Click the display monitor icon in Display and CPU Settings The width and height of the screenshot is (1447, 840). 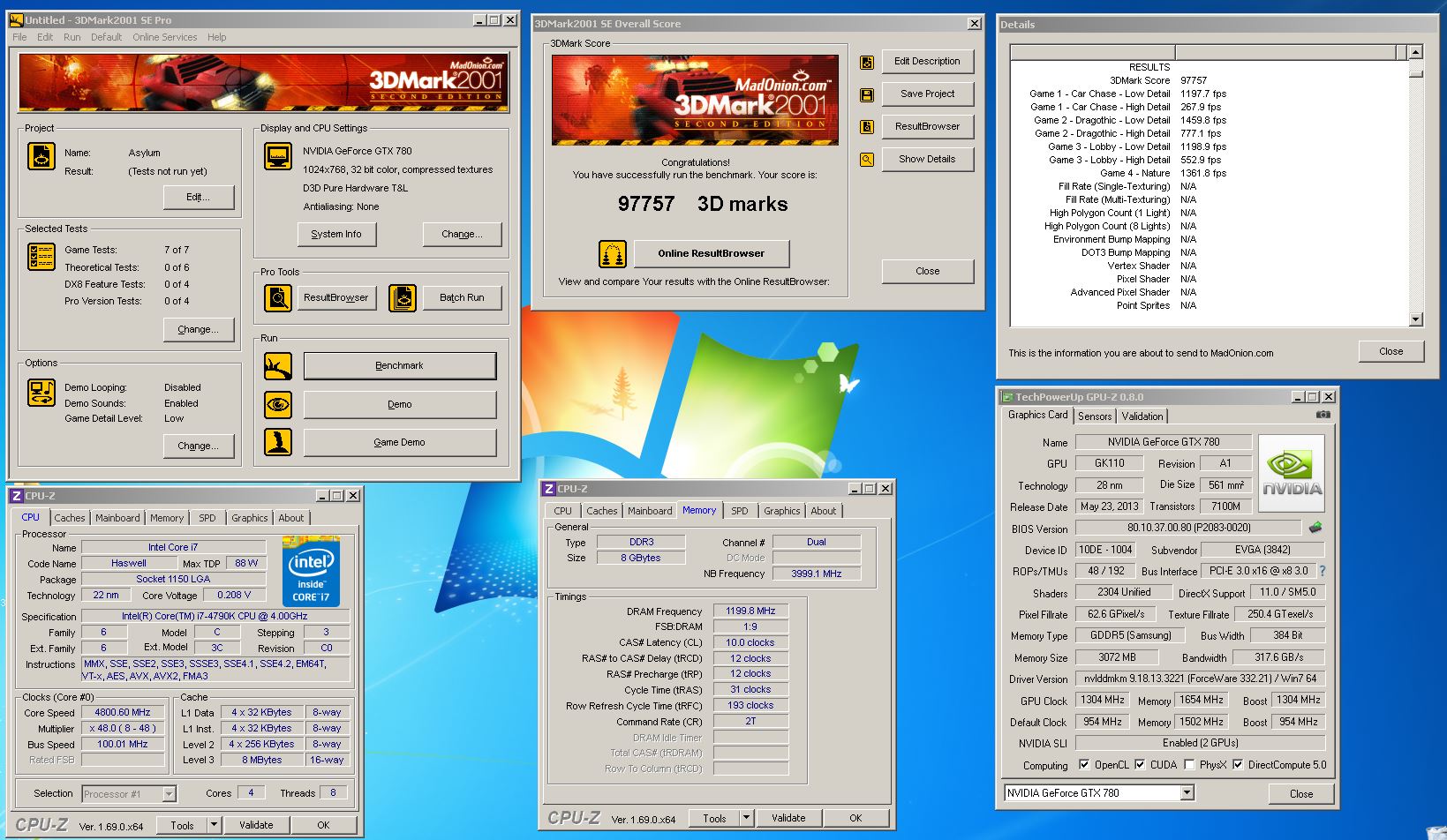click(x=278, y=156)
